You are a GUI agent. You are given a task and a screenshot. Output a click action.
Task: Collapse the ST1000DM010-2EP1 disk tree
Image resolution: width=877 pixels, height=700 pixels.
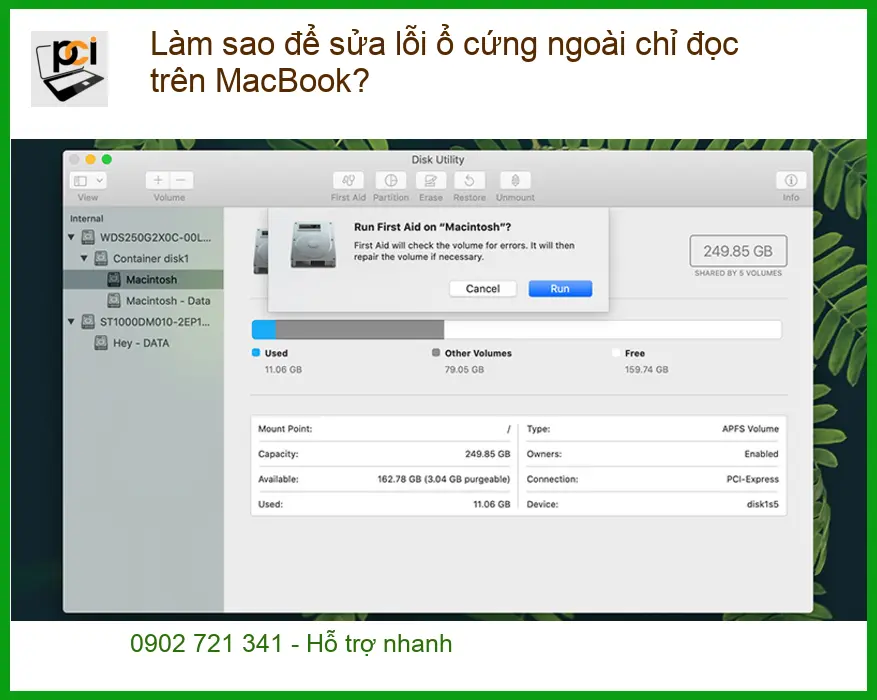point(71,321)
